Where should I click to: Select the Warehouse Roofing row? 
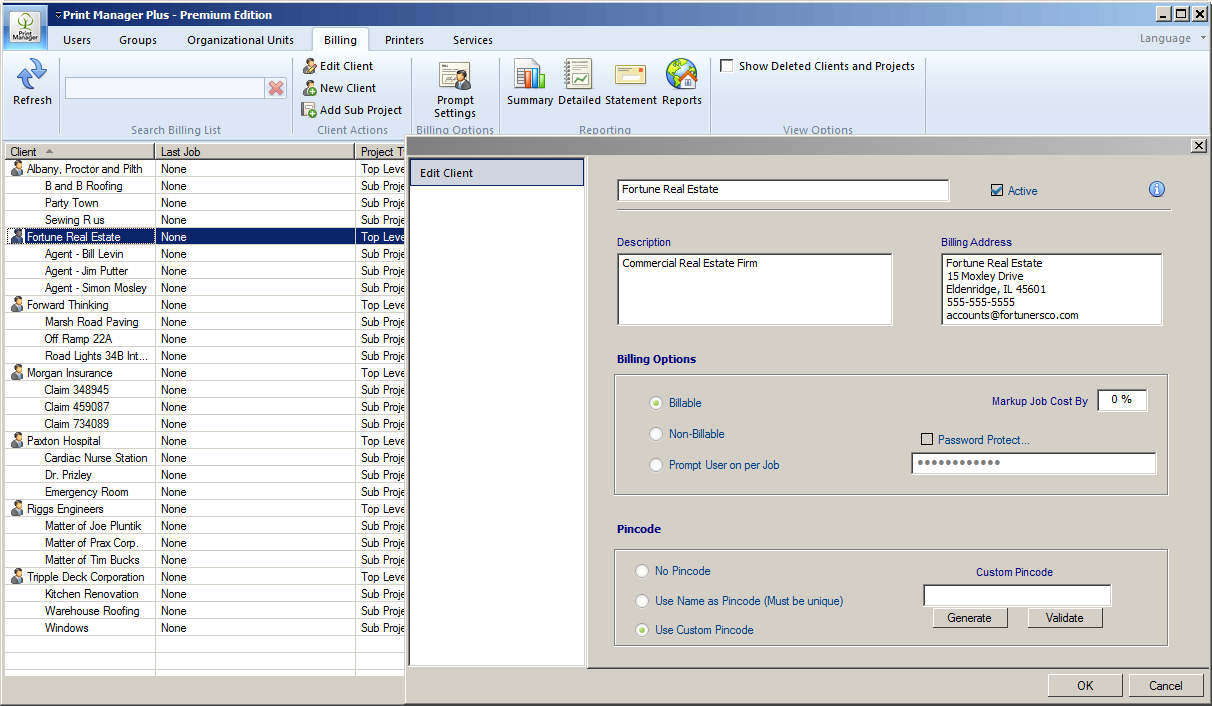(205, 610)
